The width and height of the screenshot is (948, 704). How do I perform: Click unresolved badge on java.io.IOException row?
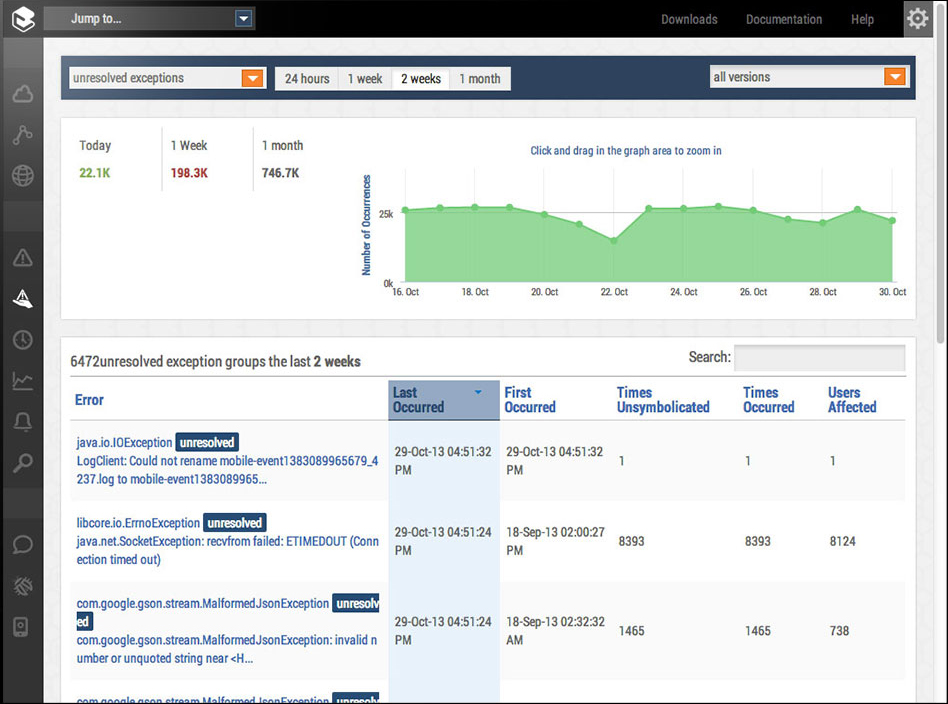click(207, 442)
